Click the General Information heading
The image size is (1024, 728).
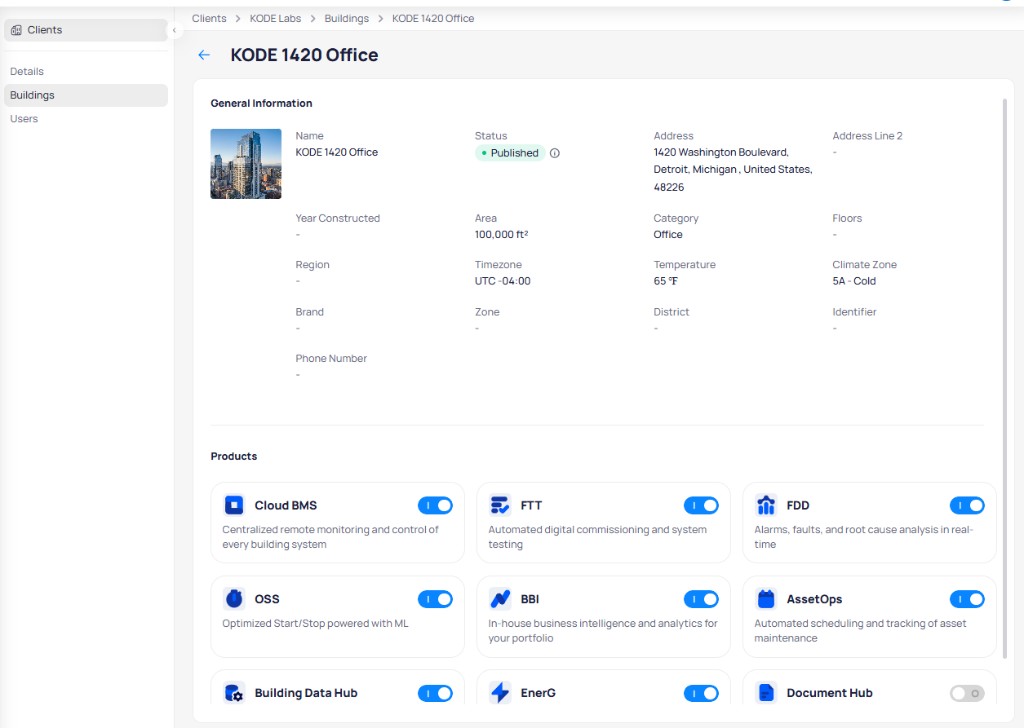click(261, 103)
